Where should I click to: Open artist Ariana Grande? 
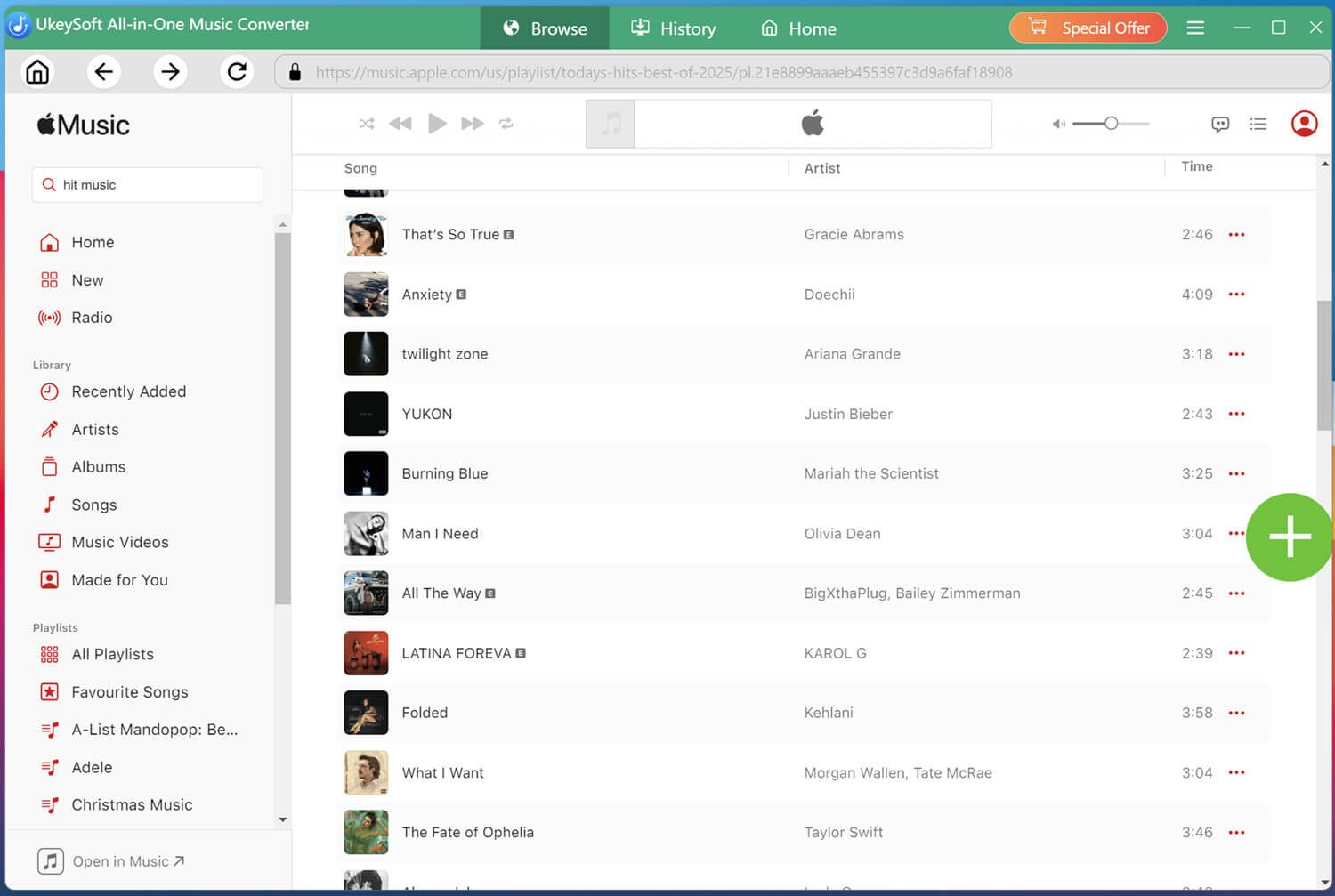[x=852, y=354]
